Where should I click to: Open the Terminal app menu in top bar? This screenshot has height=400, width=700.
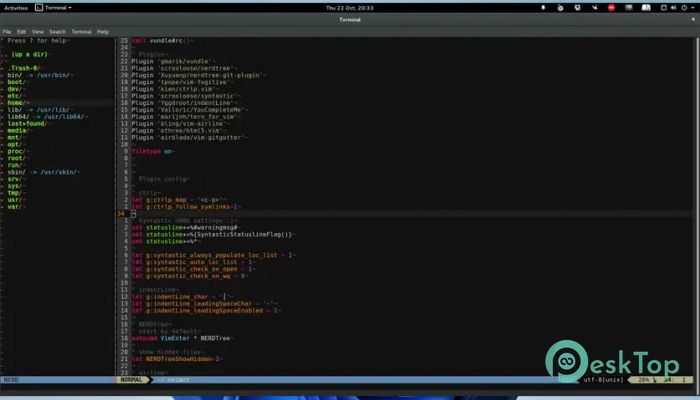click(54, 8)
